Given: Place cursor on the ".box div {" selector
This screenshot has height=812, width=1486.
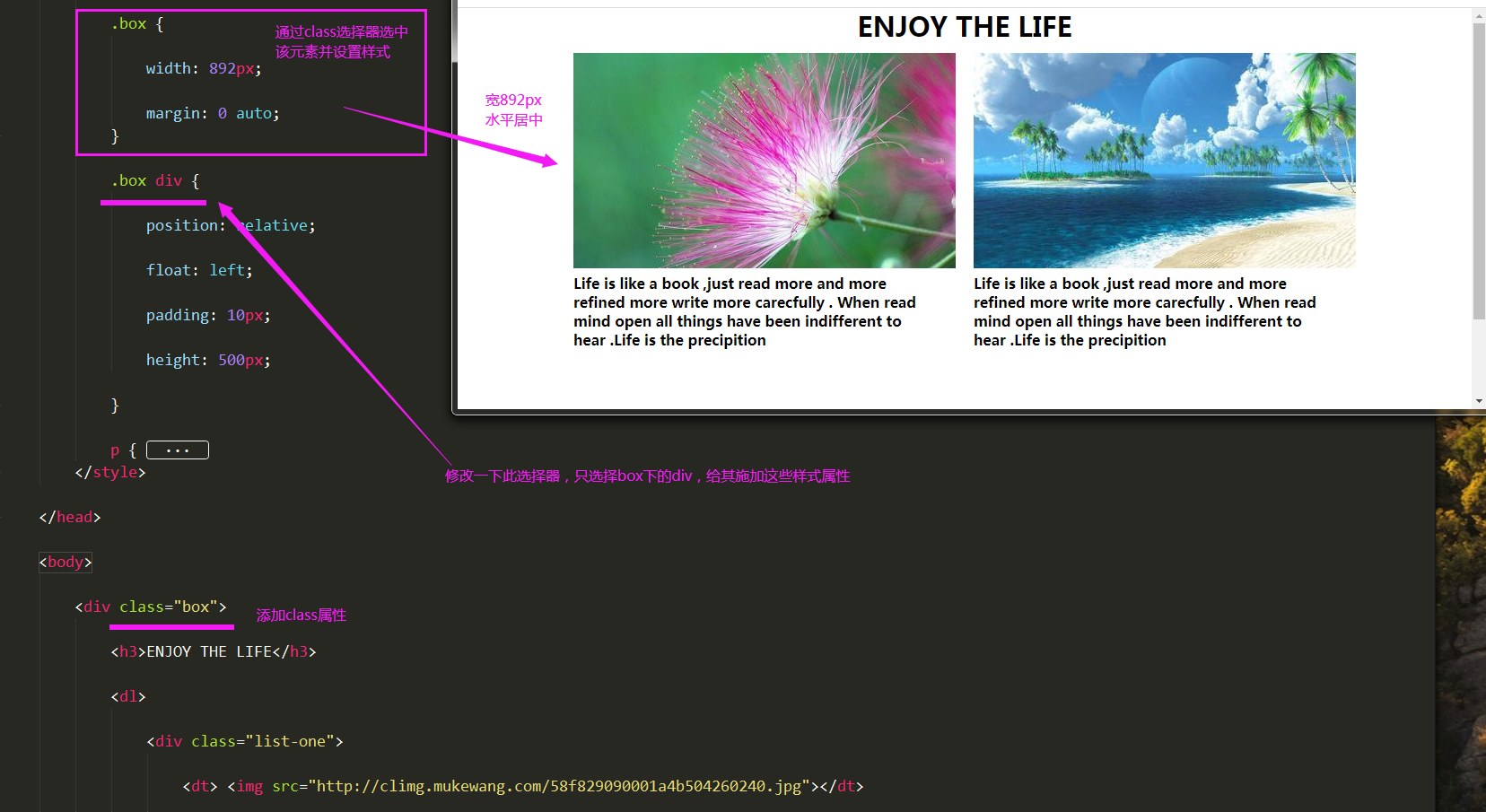Looking at the screenshot, I should 155,180.
